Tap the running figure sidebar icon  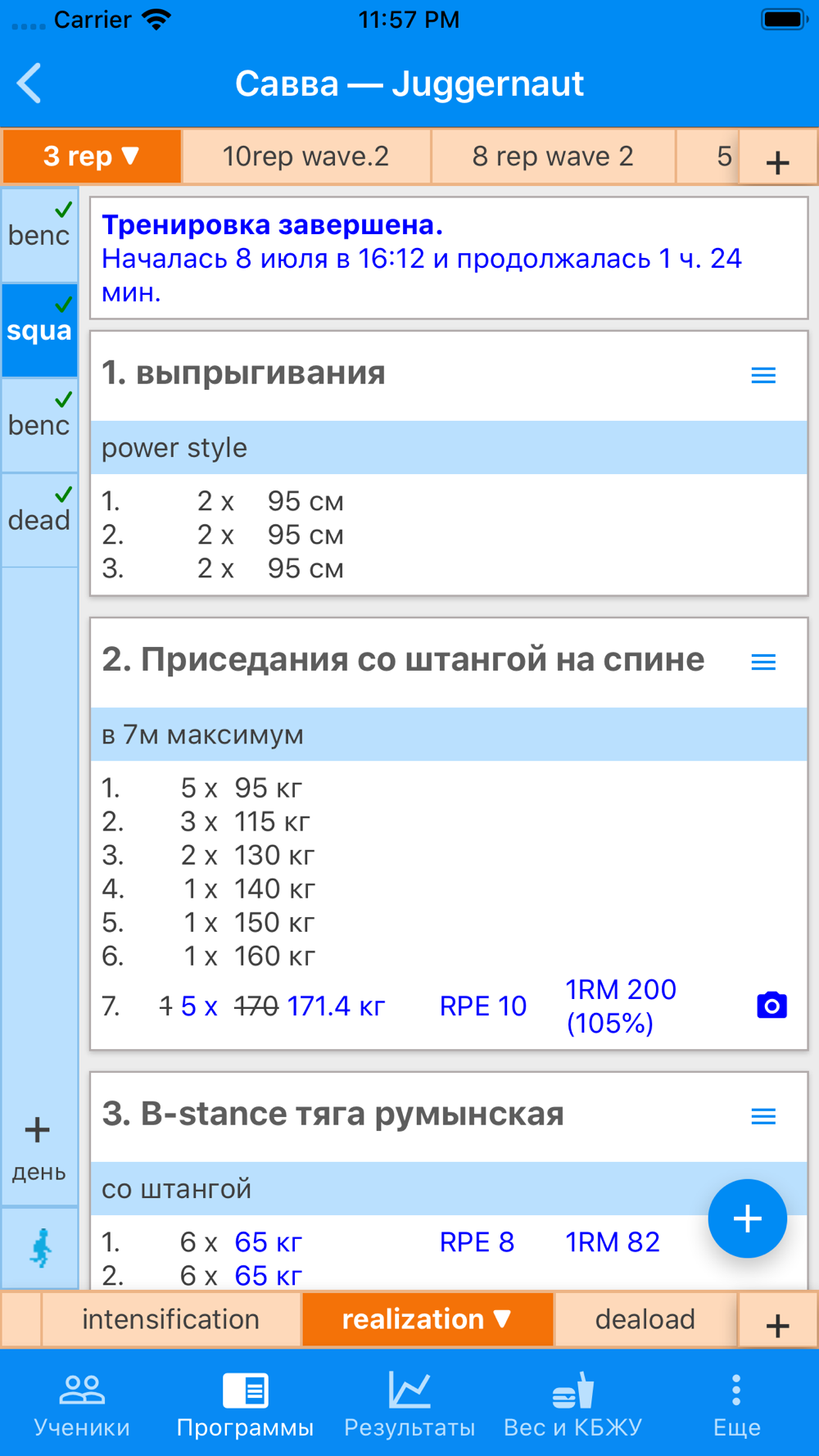point(40,1249)
